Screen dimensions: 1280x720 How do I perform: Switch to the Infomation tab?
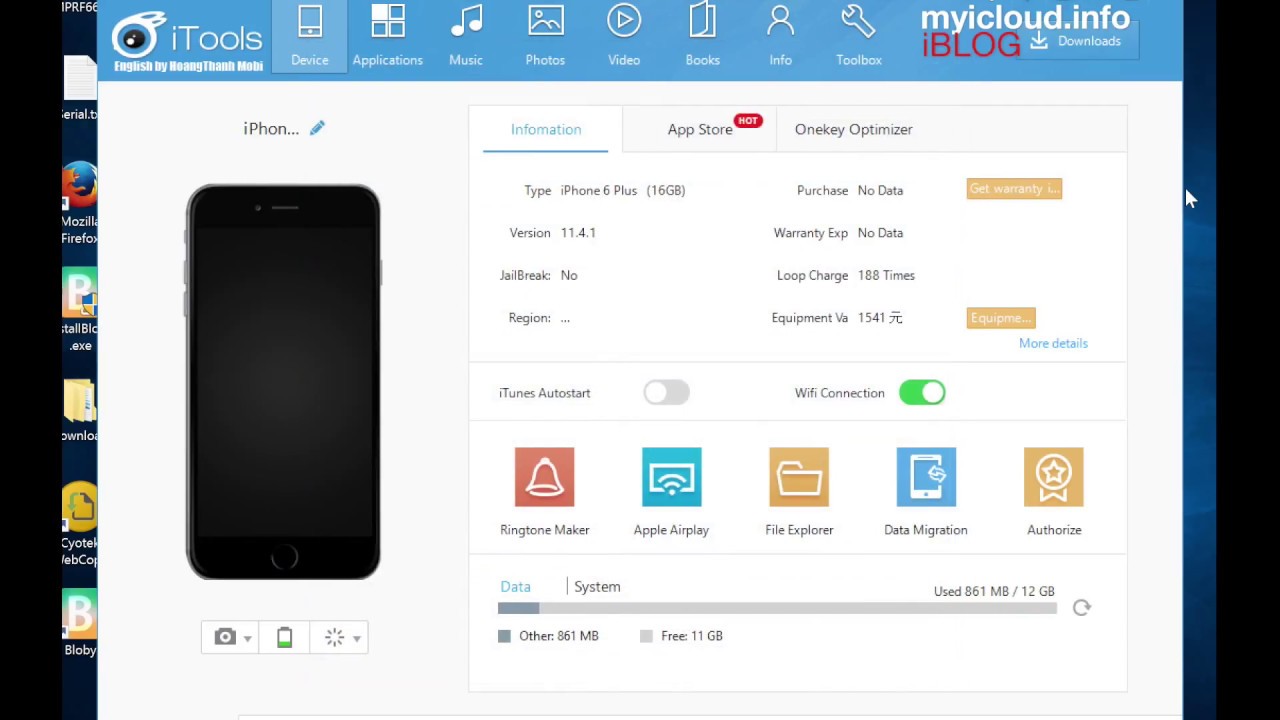[546, 129]
